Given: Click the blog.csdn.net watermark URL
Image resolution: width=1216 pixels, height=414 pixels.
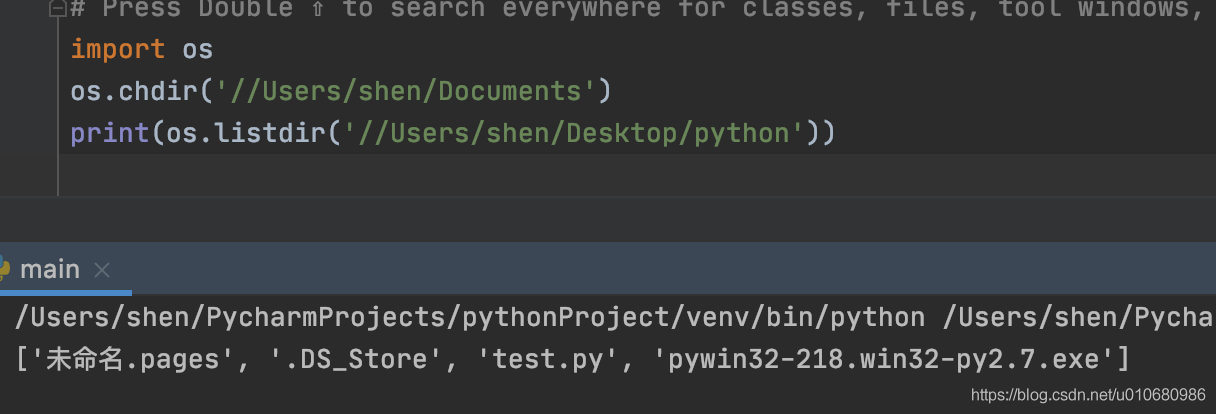Looking at the screenshot, I should pyautogui.click(x=1087, y=396).
